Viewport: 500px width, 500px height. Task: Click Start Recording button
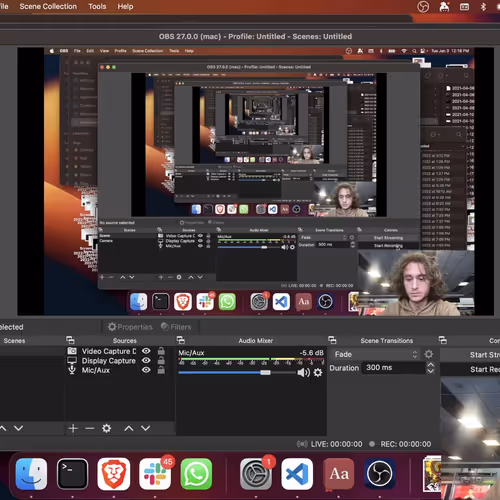point(485,369)
